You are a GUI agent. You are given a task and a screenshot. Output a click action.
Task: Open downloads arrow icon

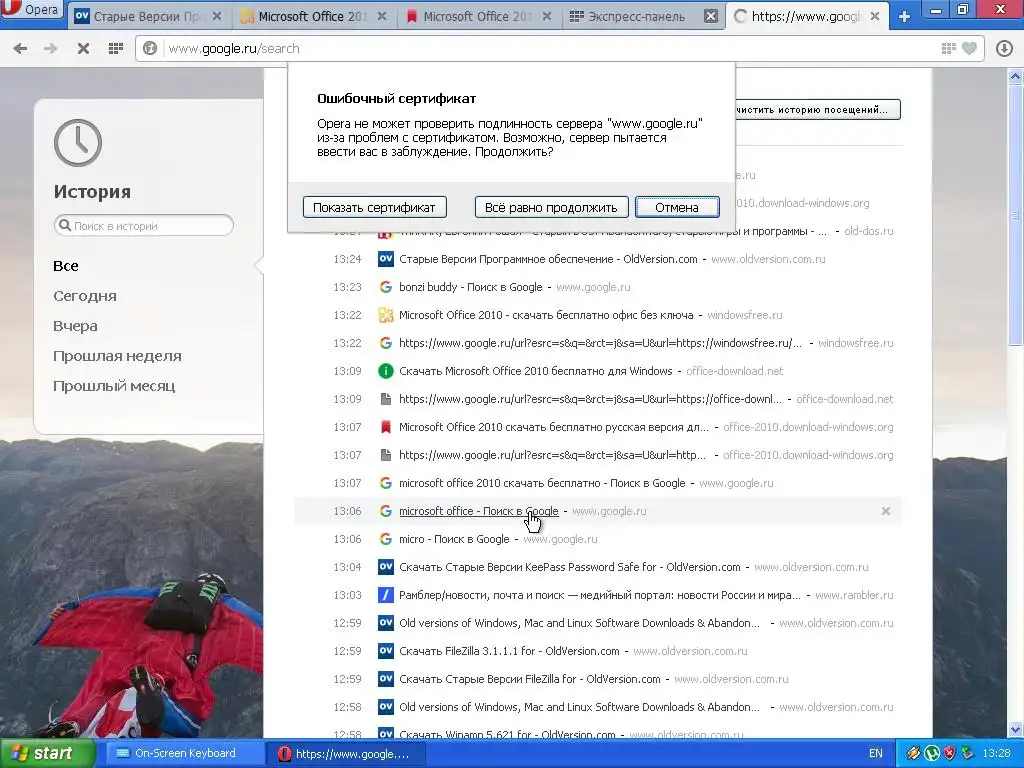click(x=1004, y=48)
